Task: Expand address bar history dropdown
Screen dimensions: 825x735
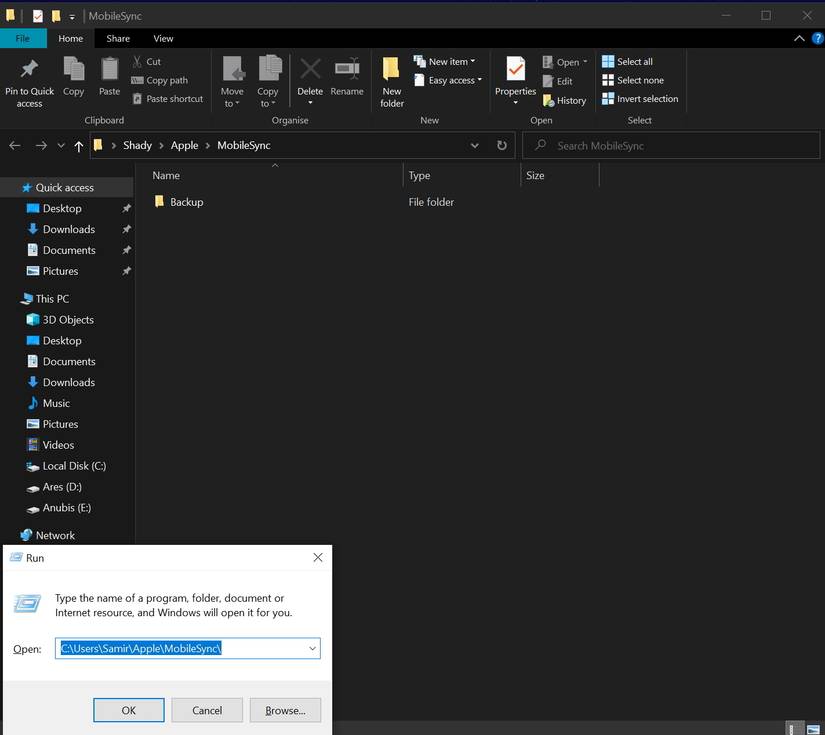Action: 475,145
